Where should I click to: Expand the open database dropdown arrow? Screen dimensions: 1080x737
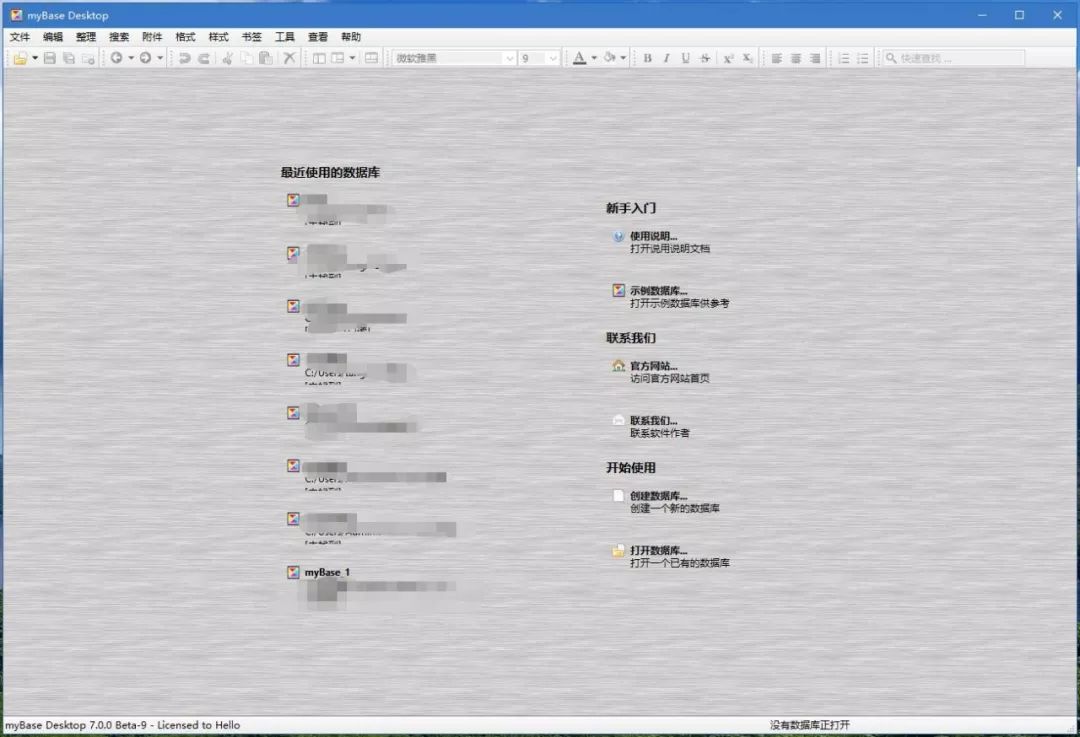click(x=35, y=59)
